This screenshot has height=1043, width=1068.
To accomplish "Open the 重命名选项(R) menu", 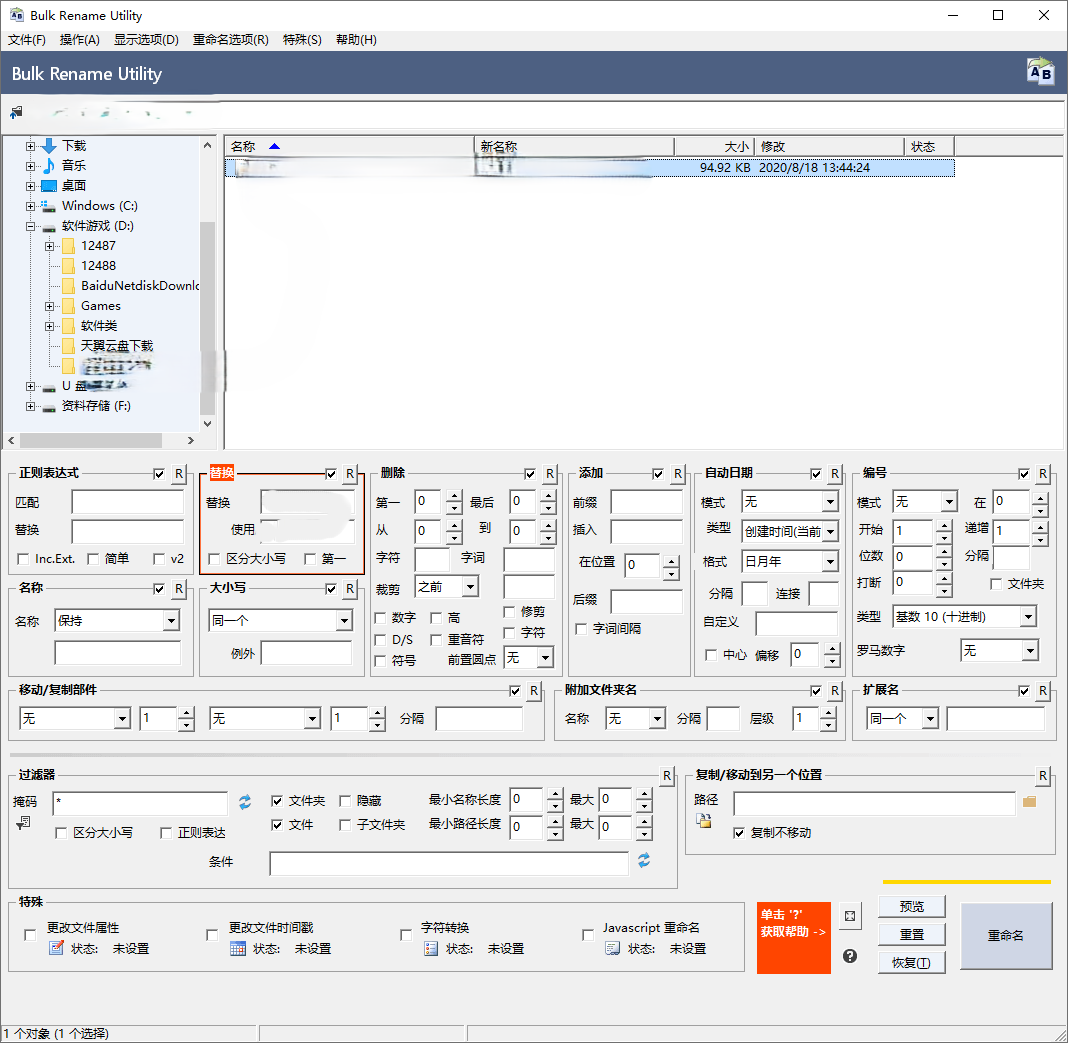I will click(x=230, y=40).
